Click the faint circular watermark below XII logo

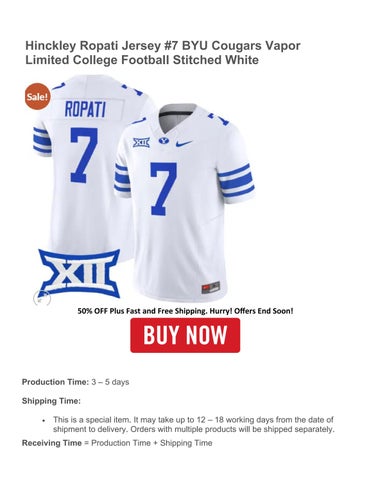[x=41, y=298]
